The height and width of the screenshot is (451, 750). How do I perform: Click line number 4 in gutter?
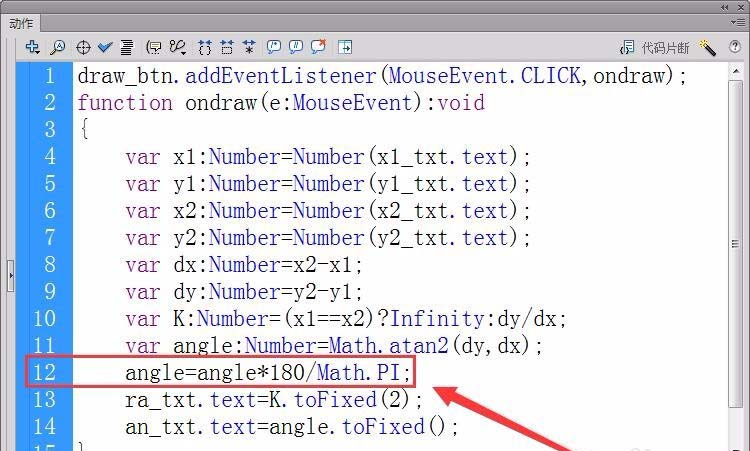[x=50, y=157]
